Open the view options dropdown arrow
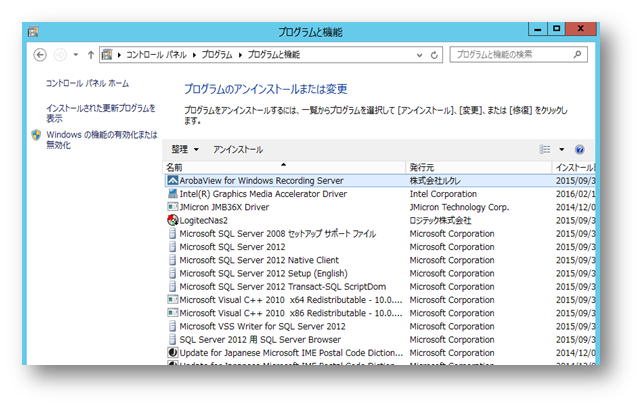 coord(562,149)
